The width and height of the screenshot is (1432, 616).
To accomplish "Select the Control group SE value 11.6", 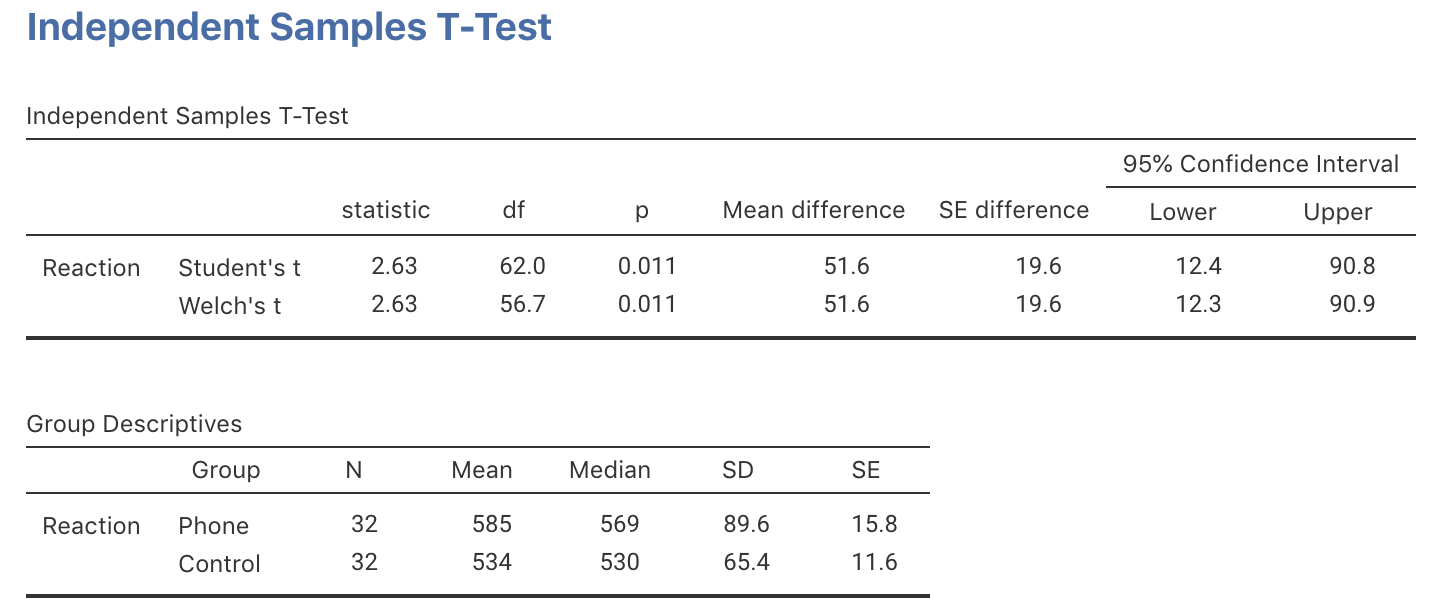I will 876,562.
